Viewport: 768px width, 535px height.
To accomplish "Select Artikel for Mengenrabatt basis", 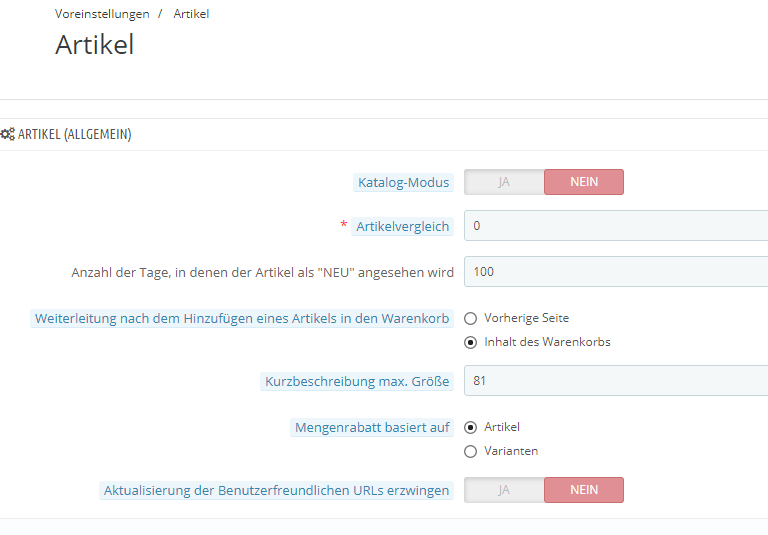I will (x=471, y=427).
